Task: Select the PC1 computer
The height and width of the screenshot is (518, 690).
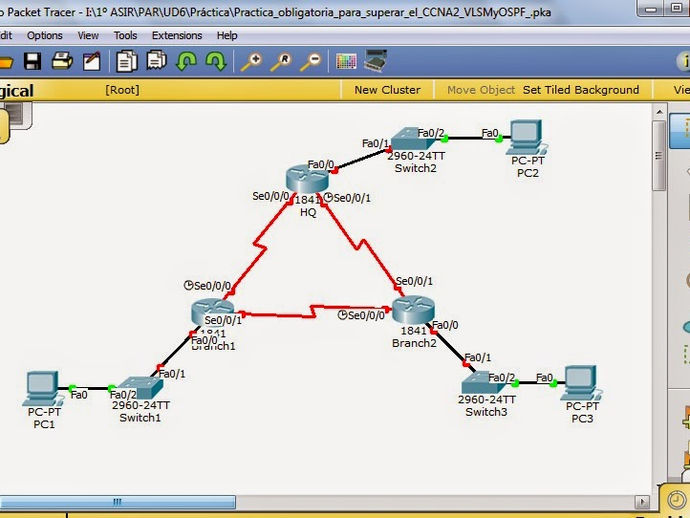Action: [43, 388]
